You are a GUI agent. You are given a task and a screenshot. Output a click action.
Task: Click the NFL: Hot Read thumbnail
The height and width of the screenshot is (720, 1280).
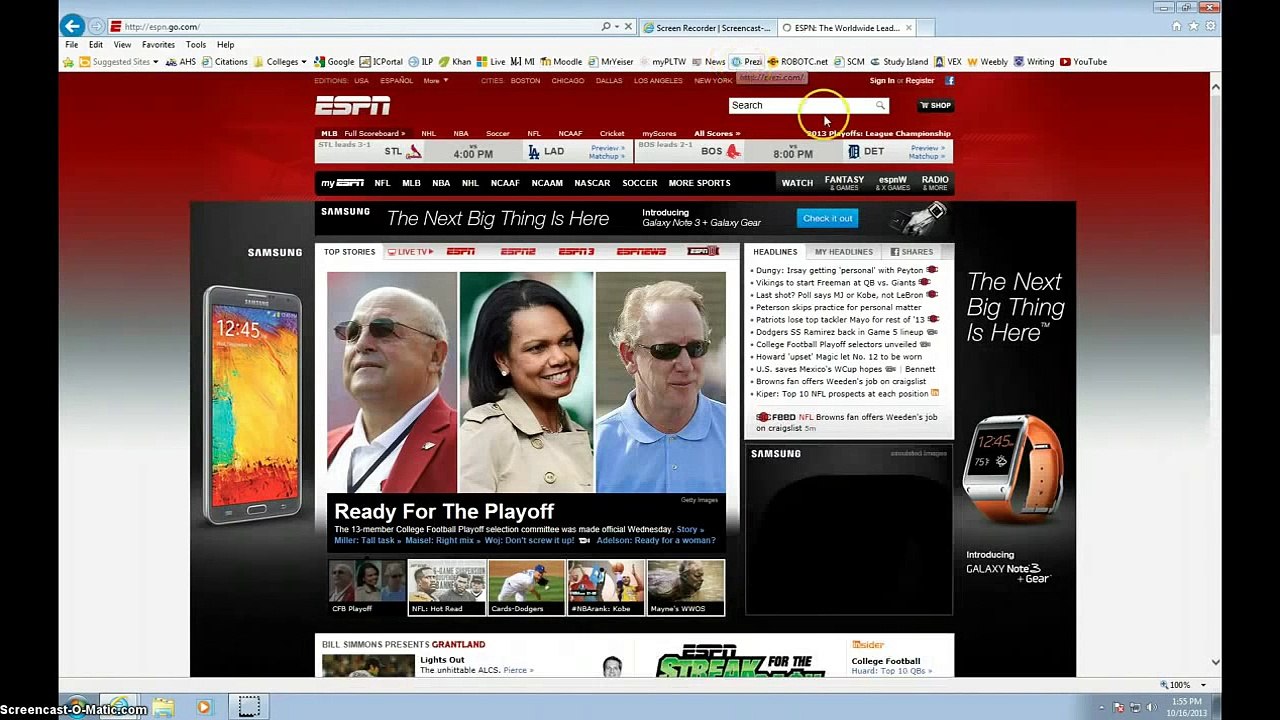pos(447,587)
